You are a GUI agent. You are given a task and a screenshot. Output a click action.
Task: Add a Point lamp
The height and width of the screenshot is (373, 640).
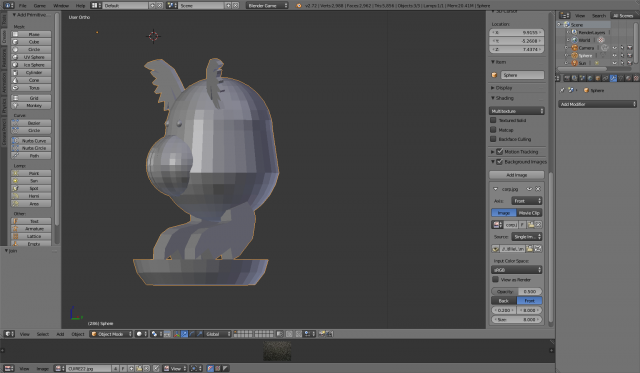coord(31,173)
